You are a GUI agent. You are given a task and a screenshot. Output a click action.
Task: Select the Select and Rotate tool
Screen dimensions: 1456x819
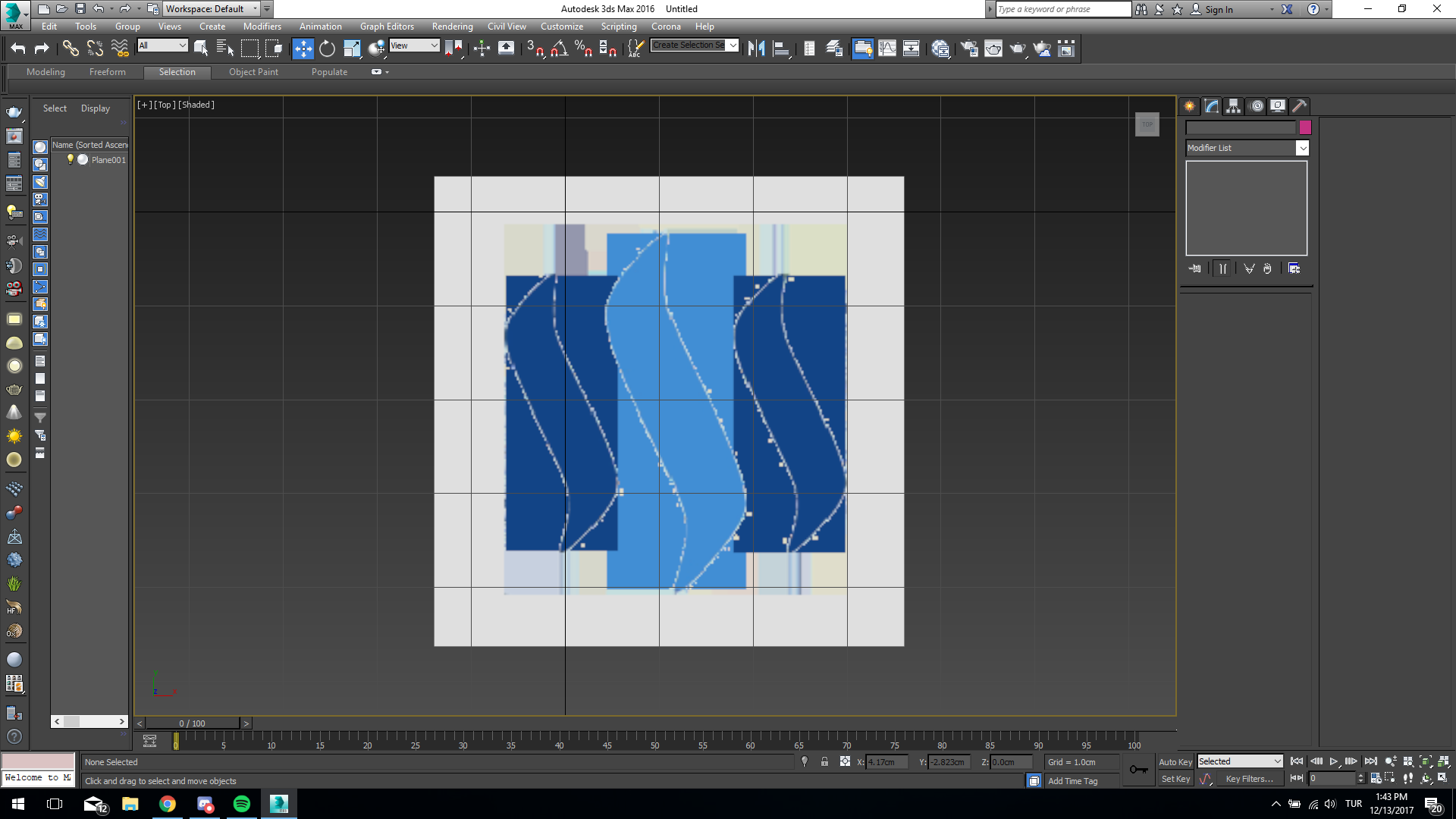coord(327,49)
